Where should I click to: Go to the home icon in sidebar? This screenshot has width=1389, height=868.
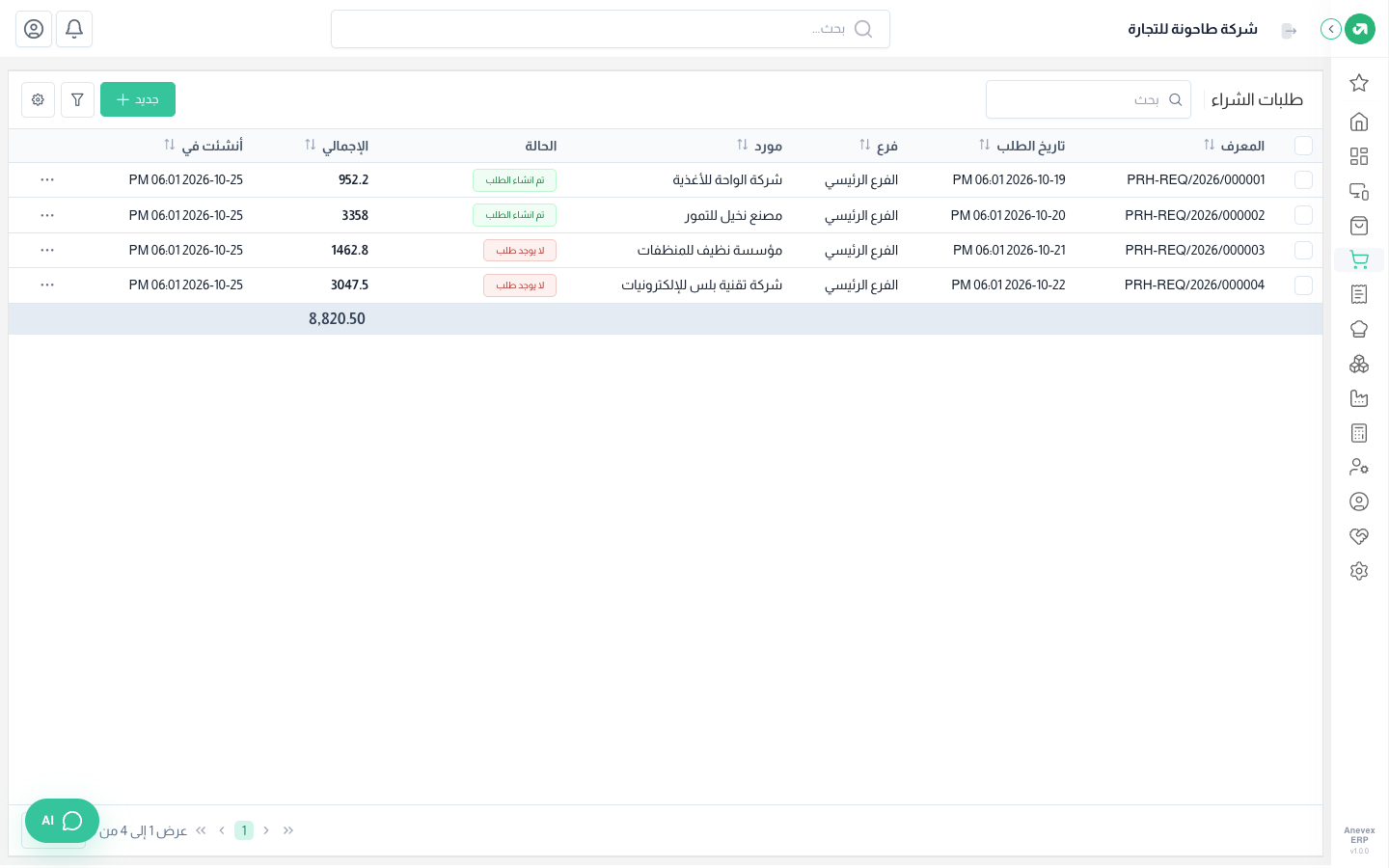pyautogui.click(x=1359, y=122)
